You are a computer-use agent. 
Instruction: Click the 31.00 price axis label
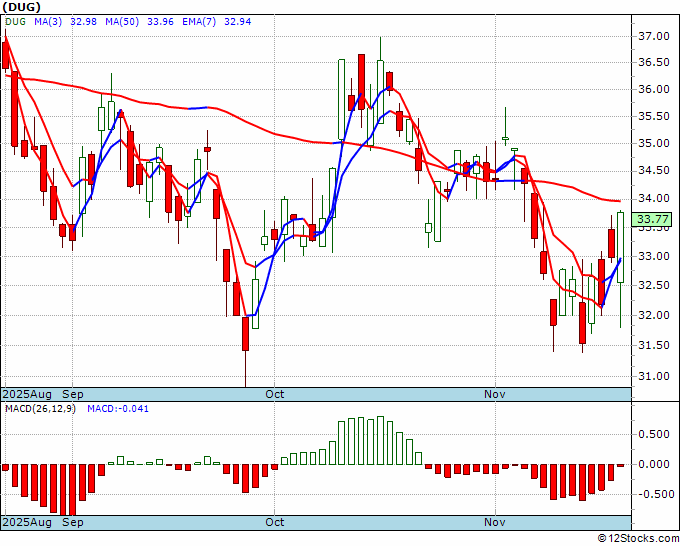(x=654, y=376)
